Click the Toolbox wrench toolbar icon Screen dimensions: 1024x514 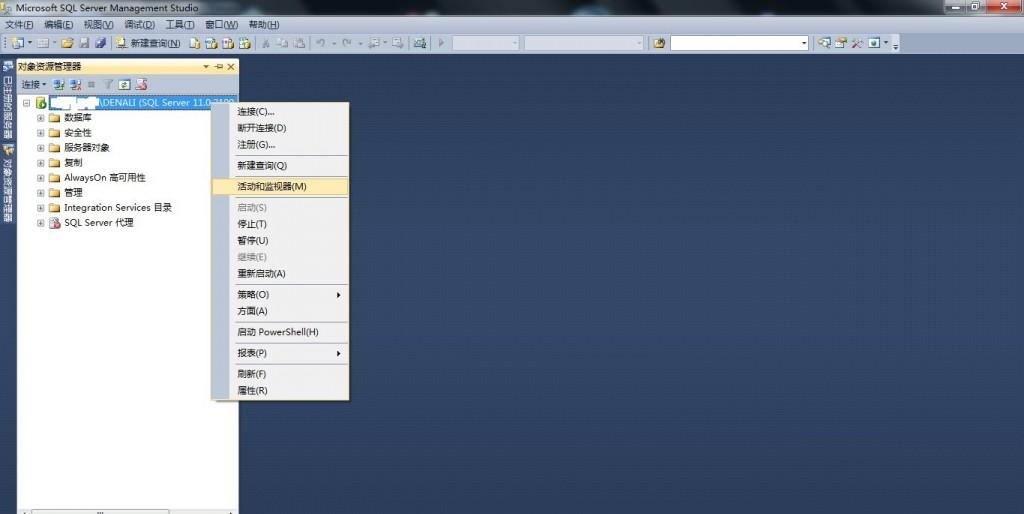(x=857, y=43)
